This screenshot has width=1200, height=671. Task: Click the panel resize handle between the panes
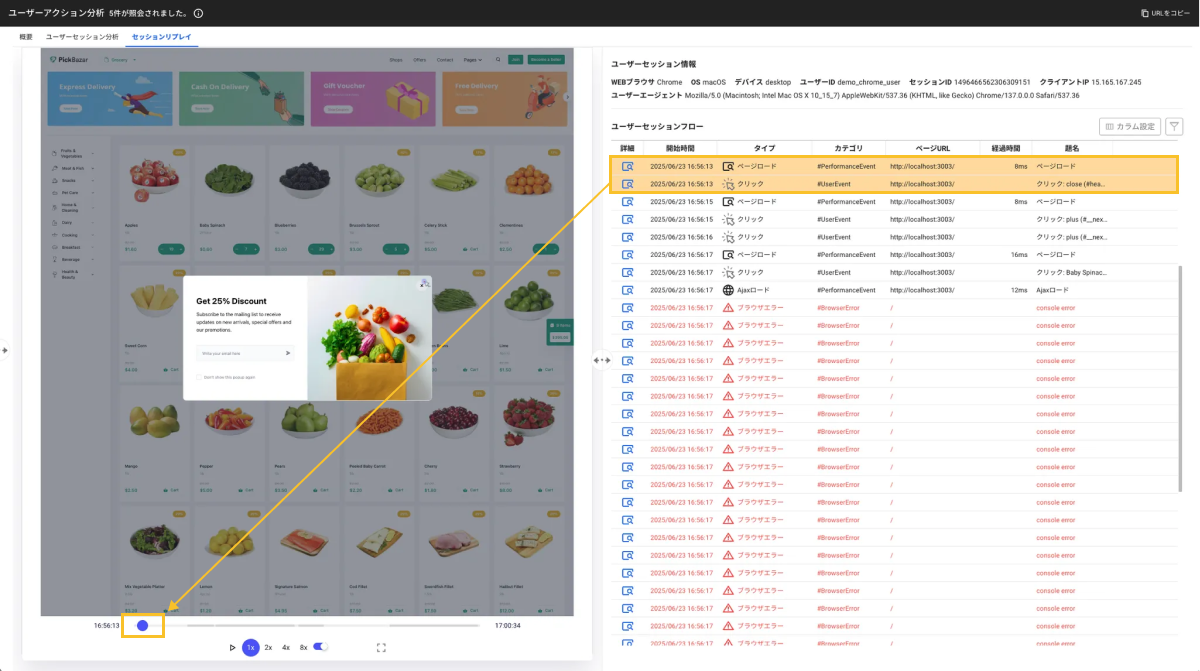point(602,359)
